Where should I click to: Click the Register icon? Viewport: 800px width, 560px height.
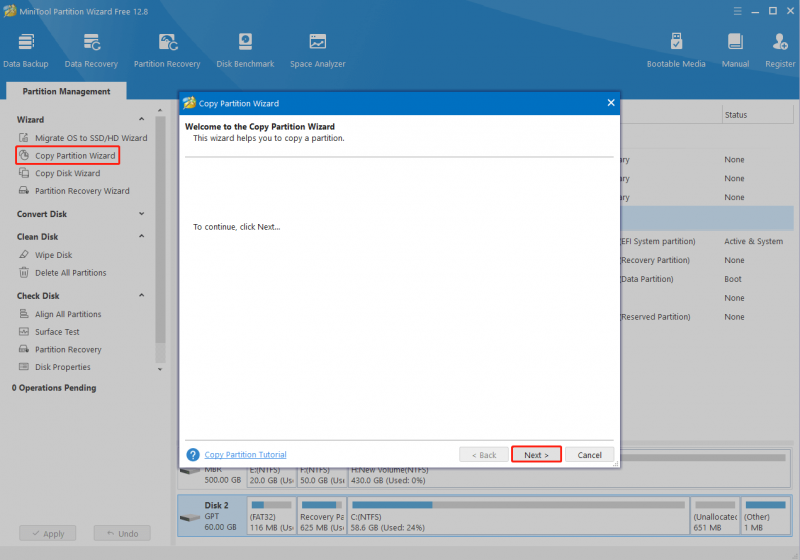point(780,50)
